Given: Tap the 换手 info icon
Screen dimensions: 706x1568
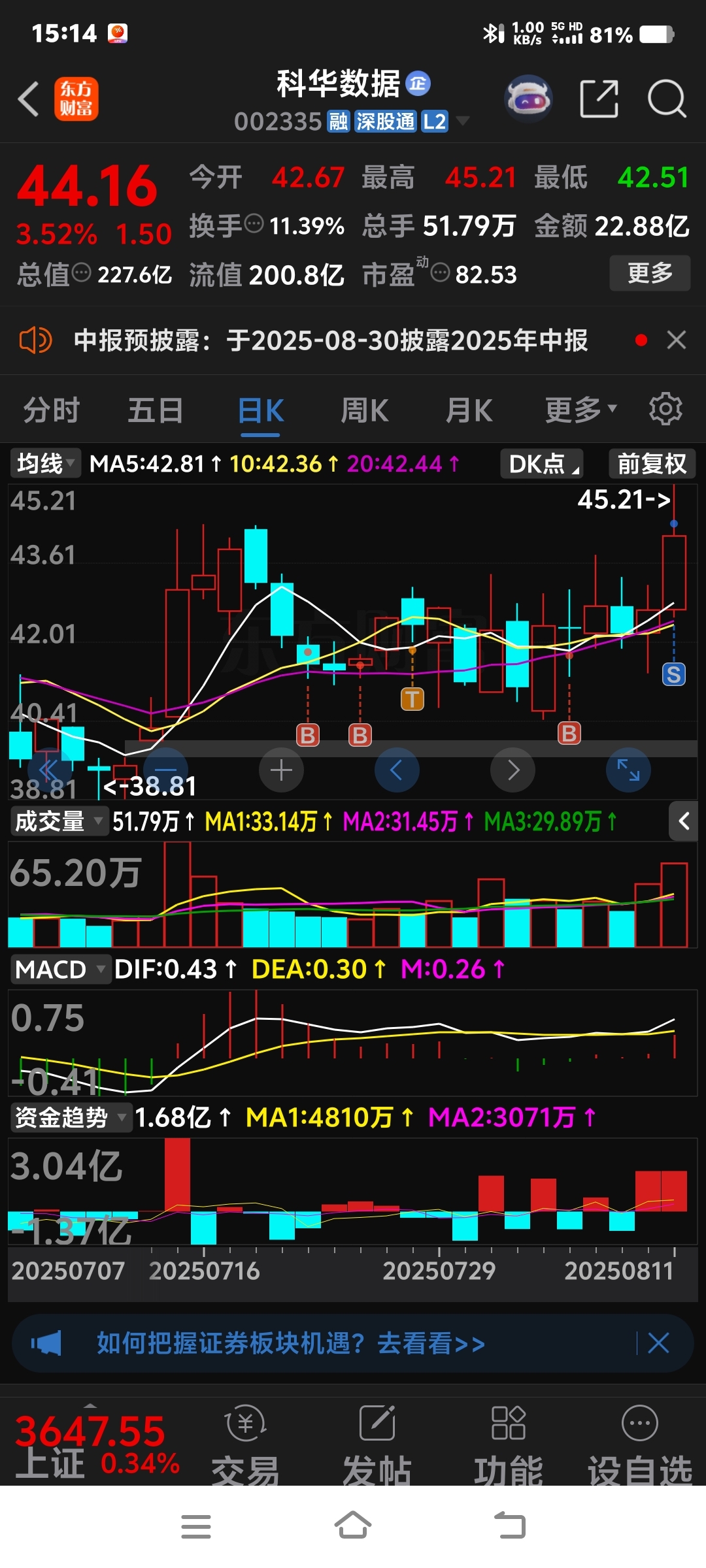Looking at the screenshot, I should [x=254, y=223].
